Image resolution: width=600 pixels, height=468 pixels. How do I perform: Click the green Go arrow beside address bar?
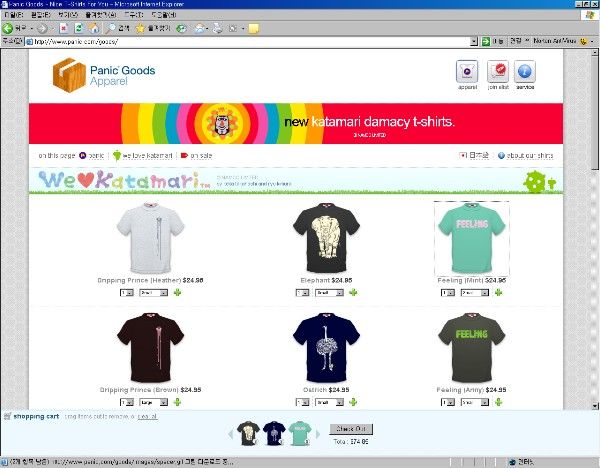tap(486, 41)
